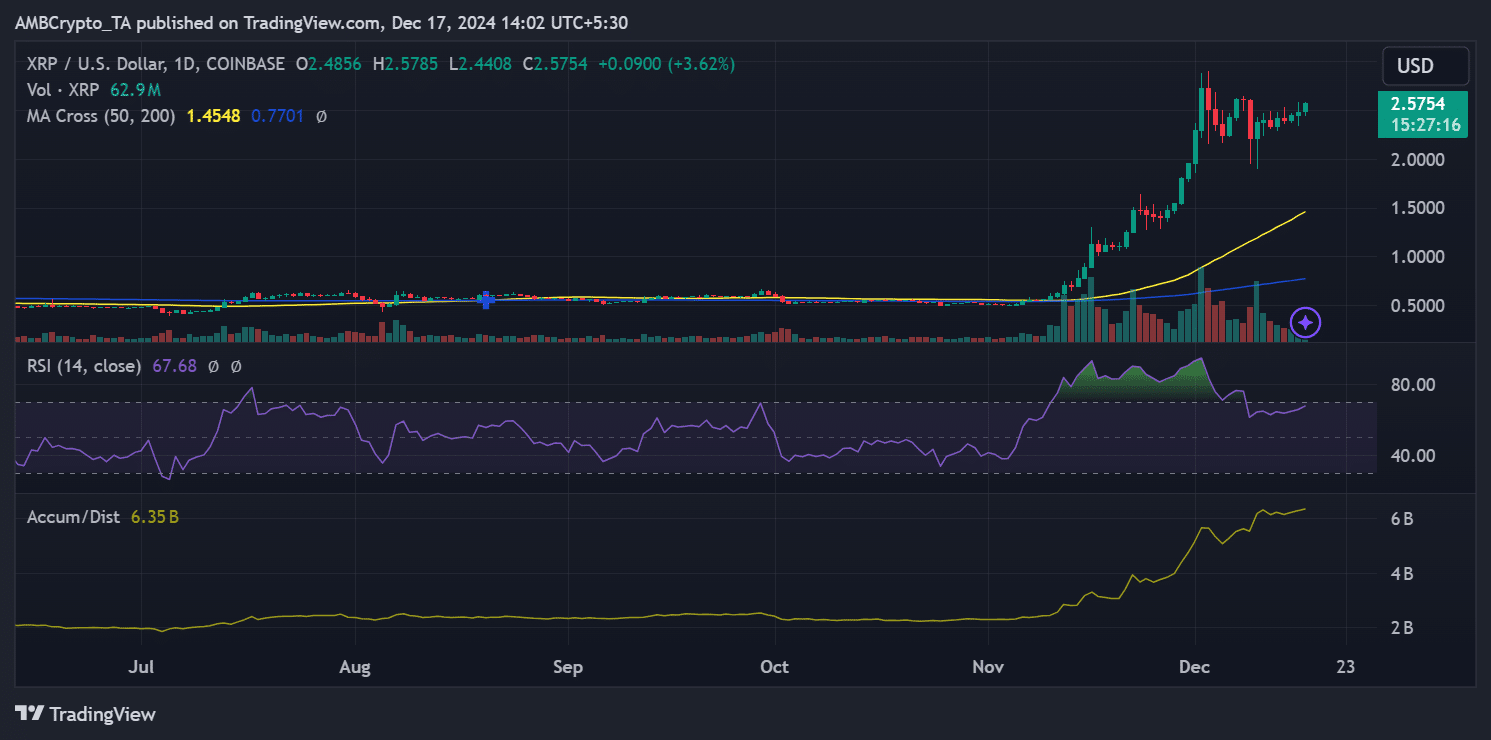Click the RSI 40.00 axis label
1491x740 pixels.
[1412, 456]
